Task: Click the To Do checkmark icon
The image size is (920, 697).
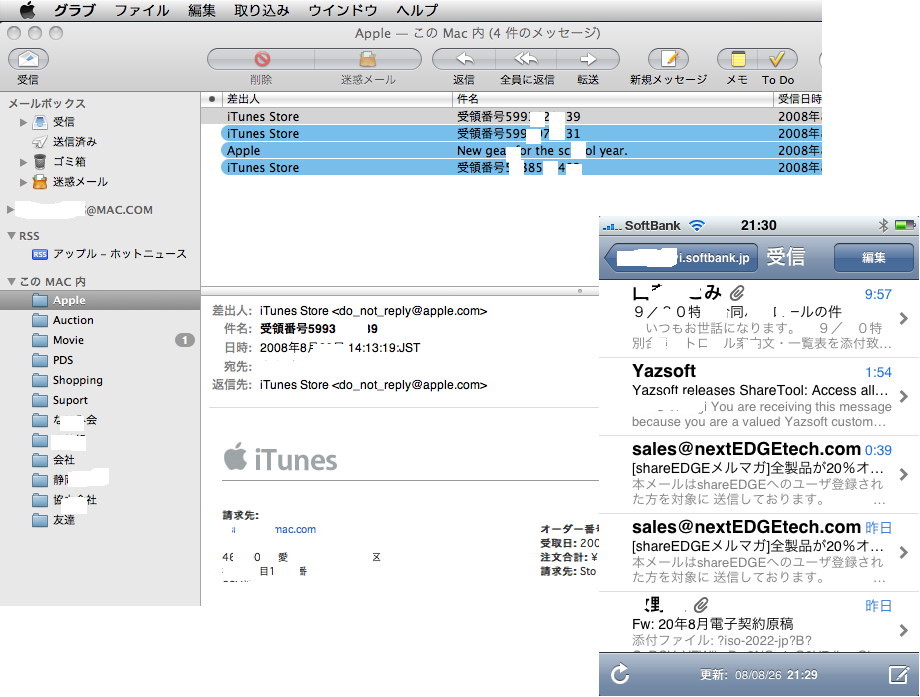Action: tap(777, 59)
